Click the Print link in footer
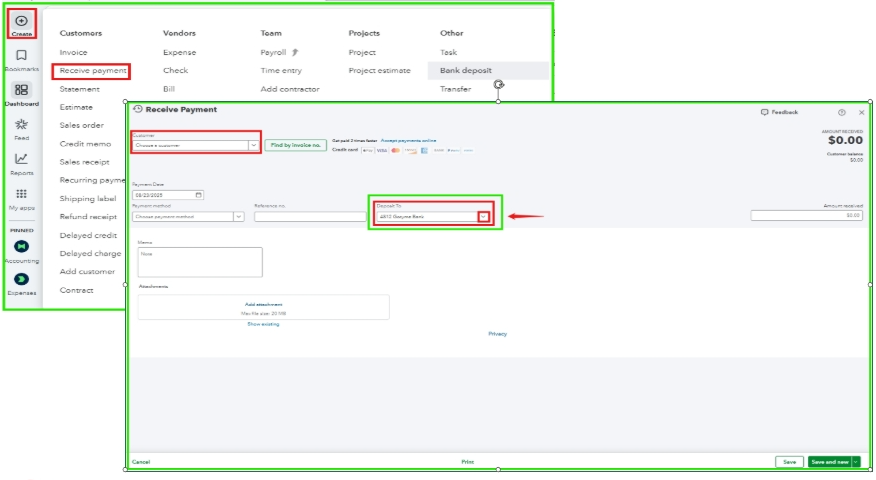 point(468,462)
